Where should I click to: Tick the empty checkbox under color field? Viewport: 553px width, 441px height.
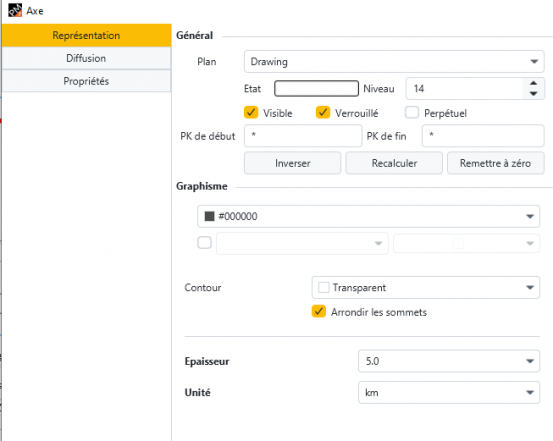click(204, 243)
